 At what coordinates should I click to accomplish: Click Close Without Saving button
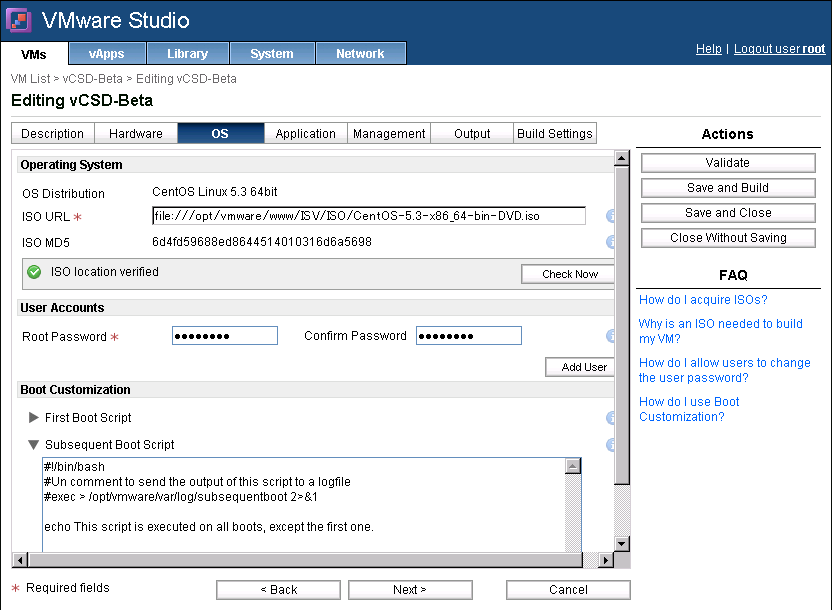point(728,238)
